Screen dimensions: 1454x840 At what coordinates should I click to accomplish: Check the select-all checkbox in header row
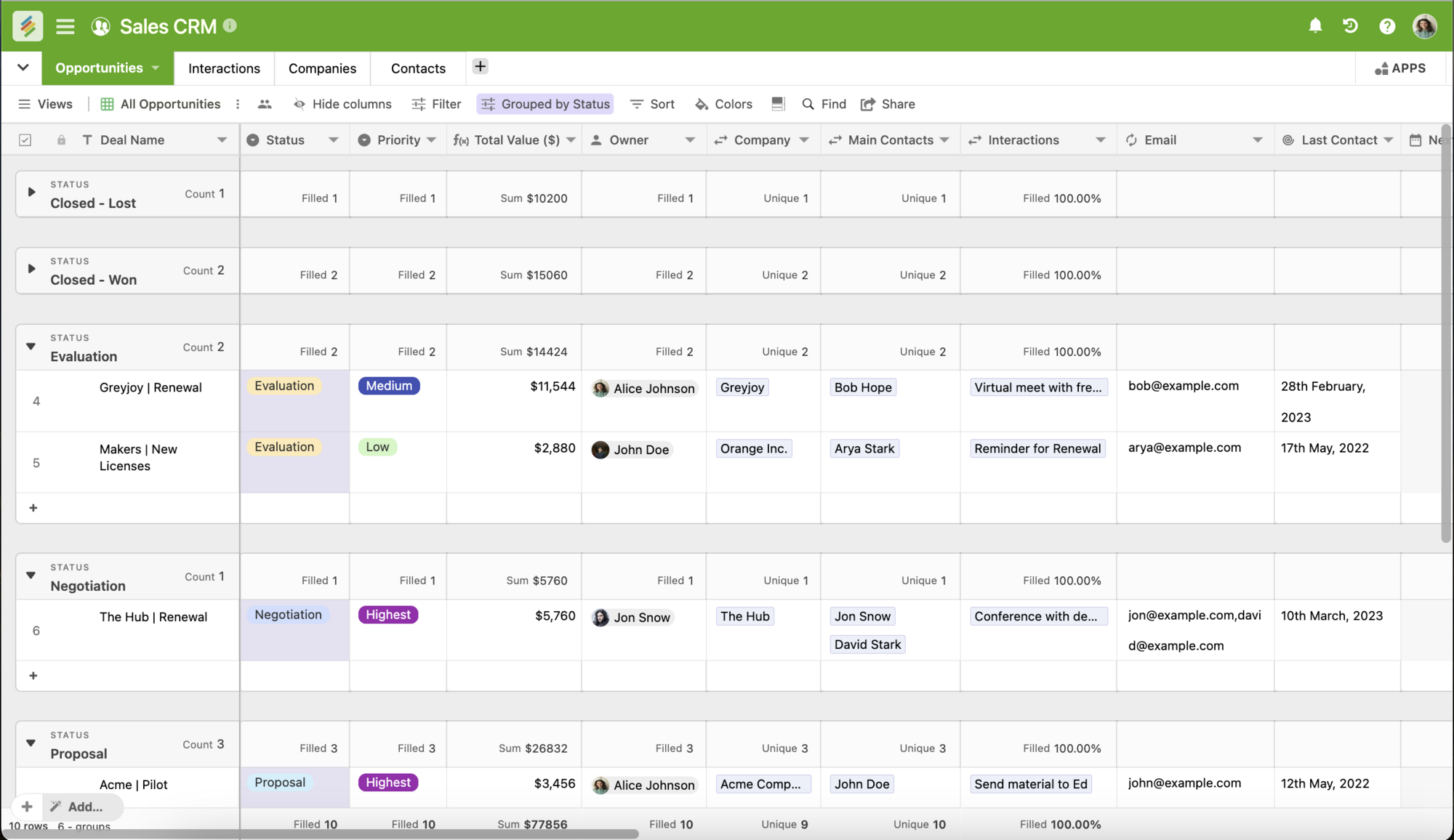pyautogui.click(x=25, y=140)
